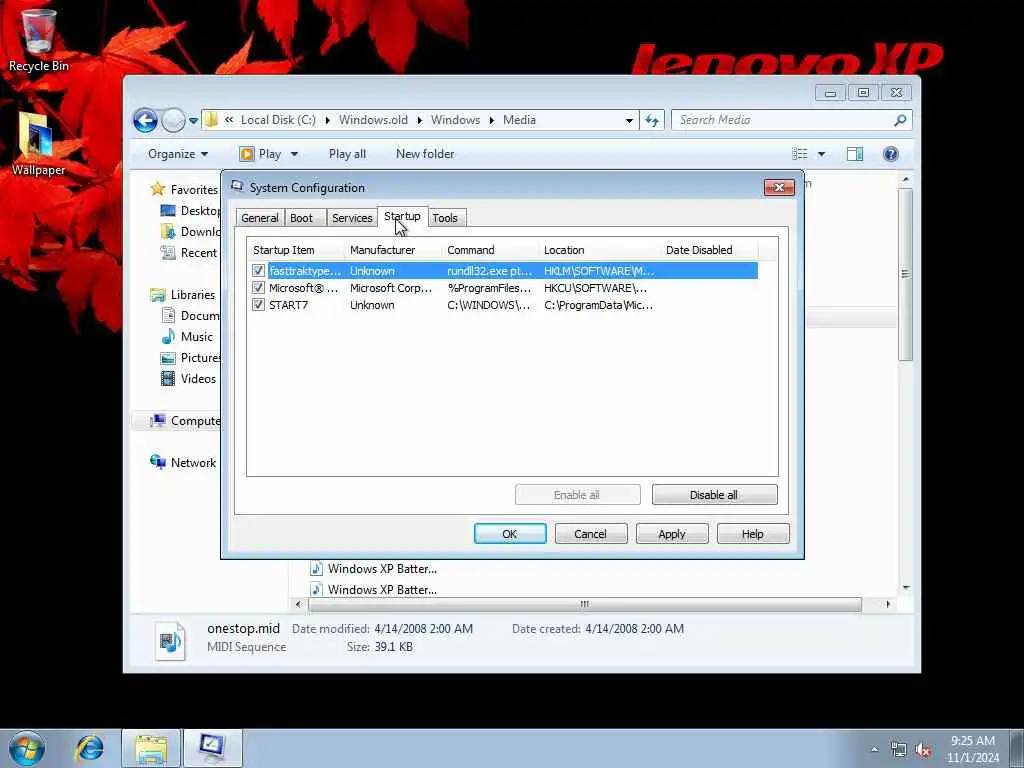Click the network icon in system tray

[x=899, y=750]
